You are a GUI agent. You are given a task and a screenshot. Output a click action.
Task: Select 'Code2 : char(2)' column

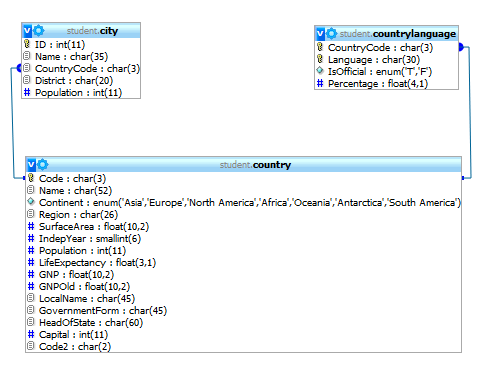coord(75,347)
